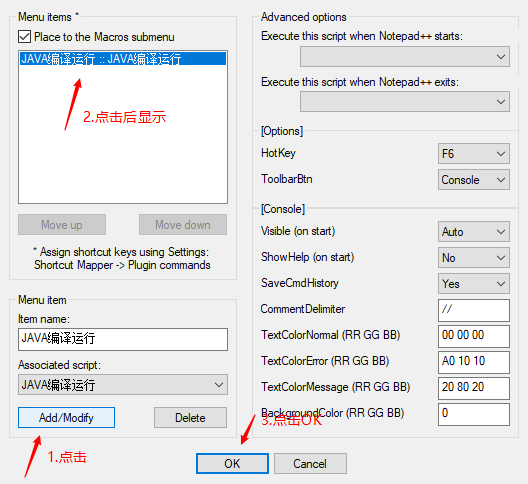Click the SaveCmdHistory label text
This screenshot has height=484, width=528.
pos(299,283)
